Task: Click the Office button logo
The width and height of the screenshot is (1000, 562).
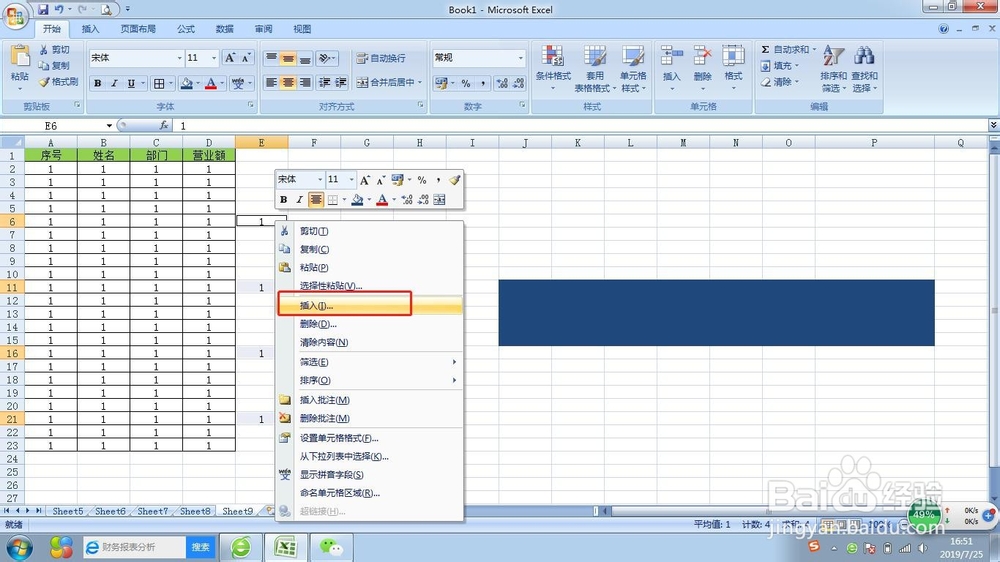Action: (x=15, y=17)
